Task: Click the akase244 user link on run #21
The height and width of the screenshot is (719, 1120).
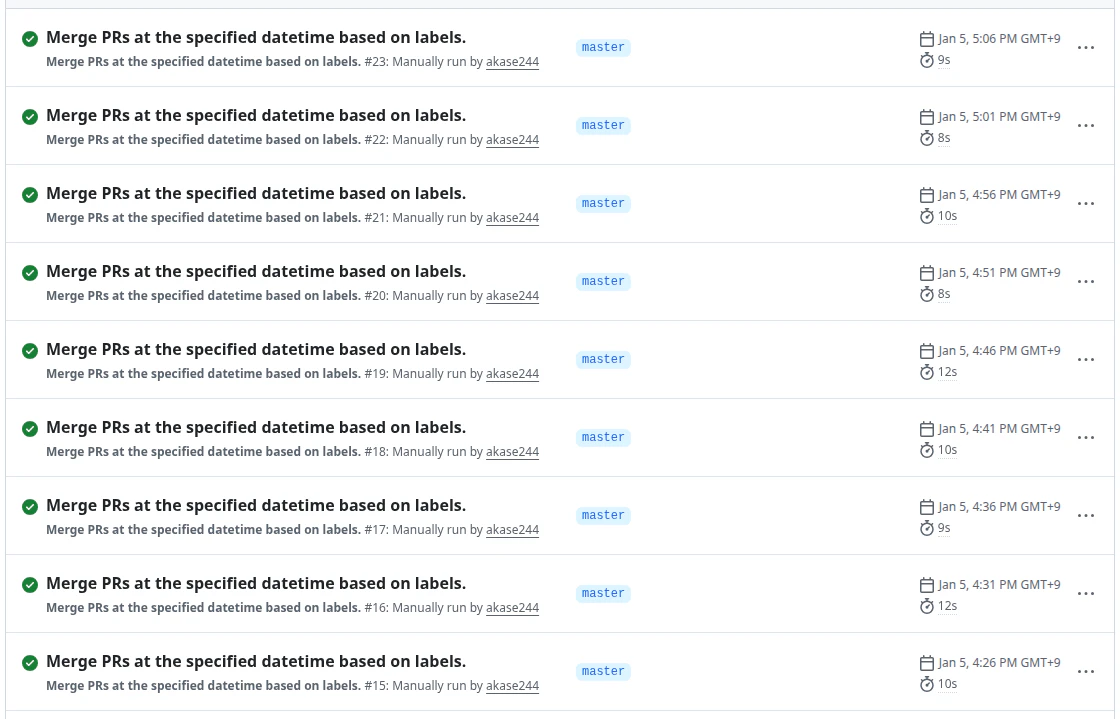Action: pyautogui.click(x=512, y=218)
